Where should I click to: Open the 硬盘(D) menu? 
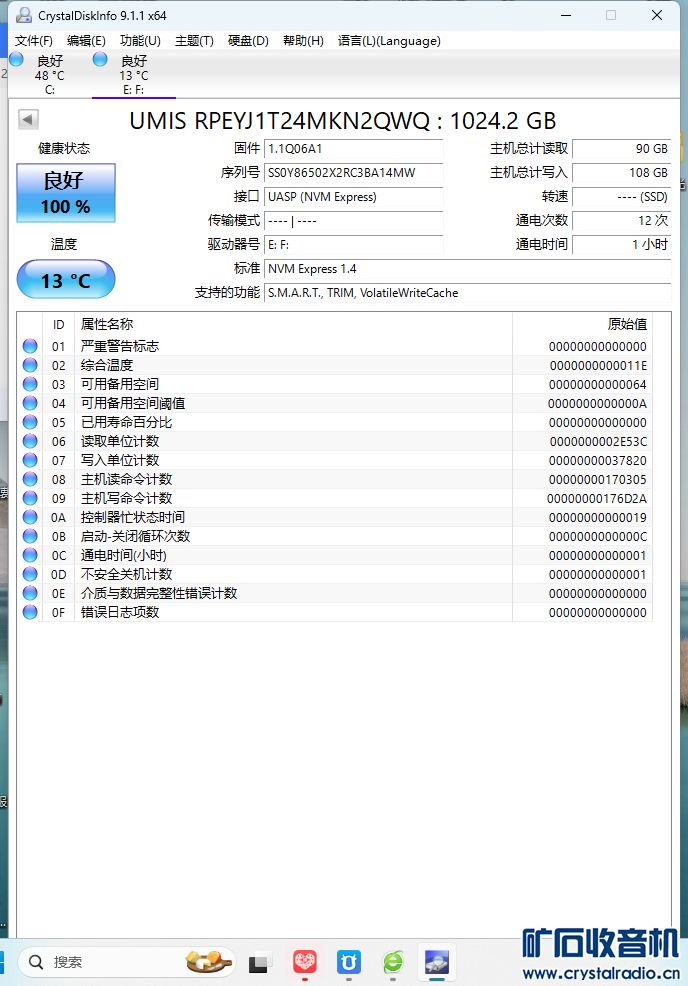coord(248,41)
